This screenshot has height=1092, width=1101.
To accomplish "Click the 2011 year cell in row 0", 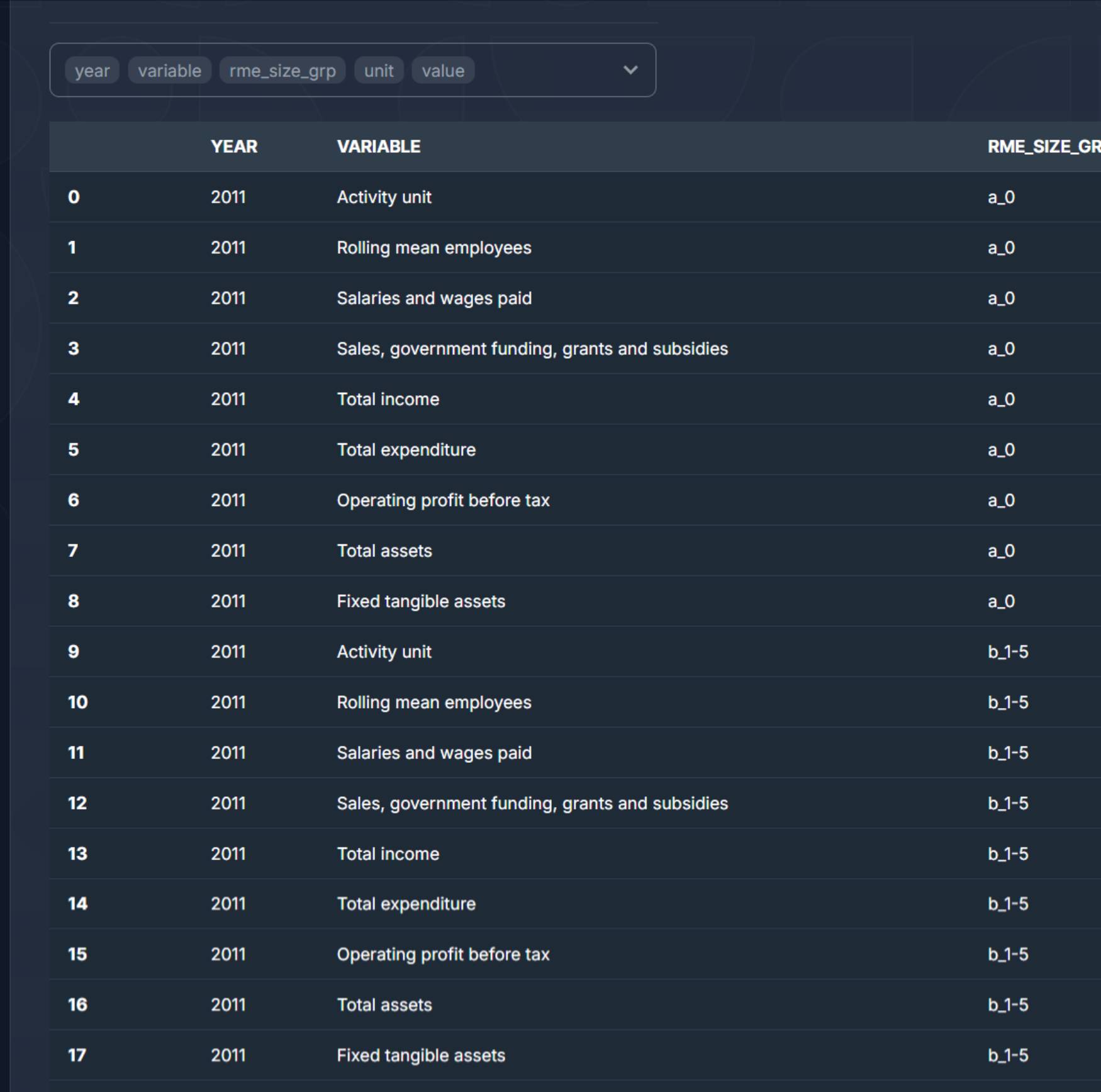I will tap(228, 197).
